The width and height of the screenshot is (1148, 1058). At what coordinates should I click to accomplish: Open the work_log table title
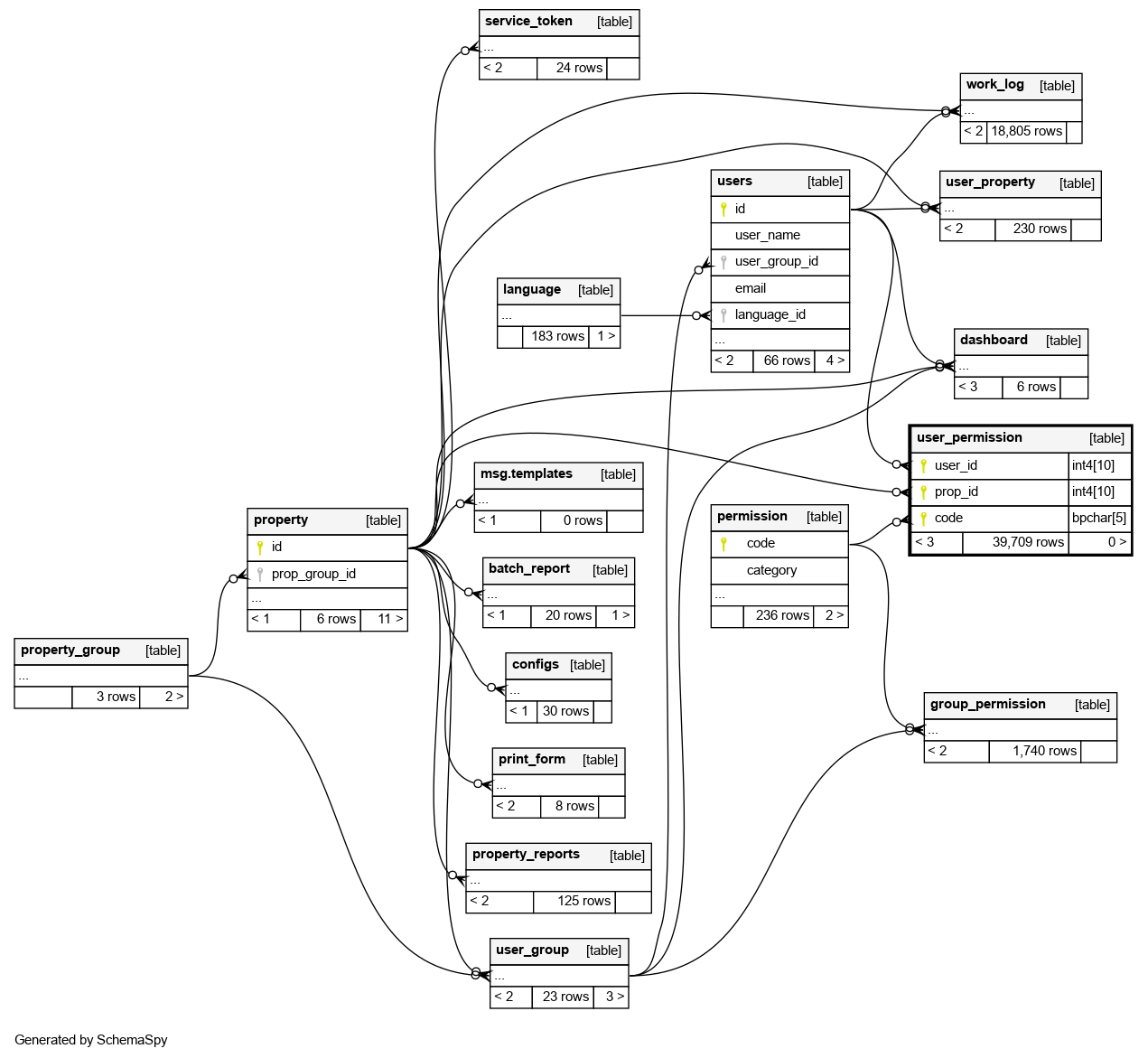pos(994,85)
